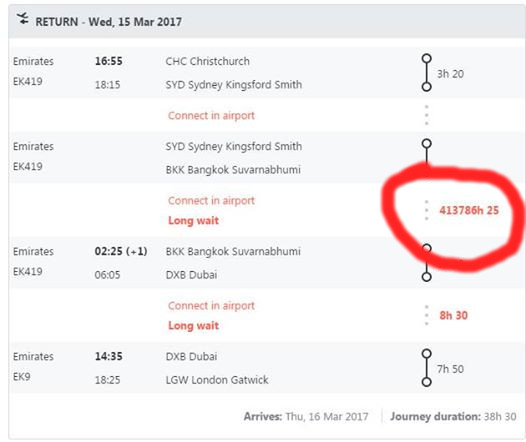Click the 3h 20 flight duration
Image resolution: width=526 pixels, height=442 pixels.
click(450, 74)
